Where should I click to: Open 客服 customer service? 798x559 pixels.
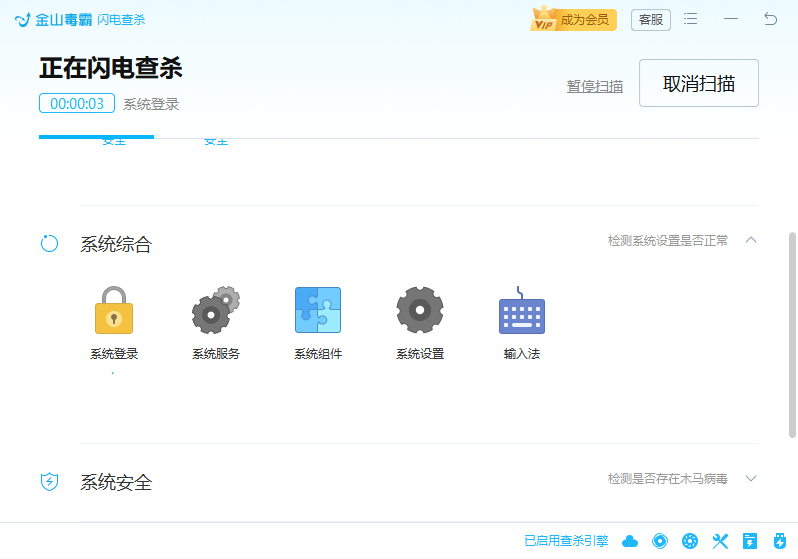tap(651, 19)
